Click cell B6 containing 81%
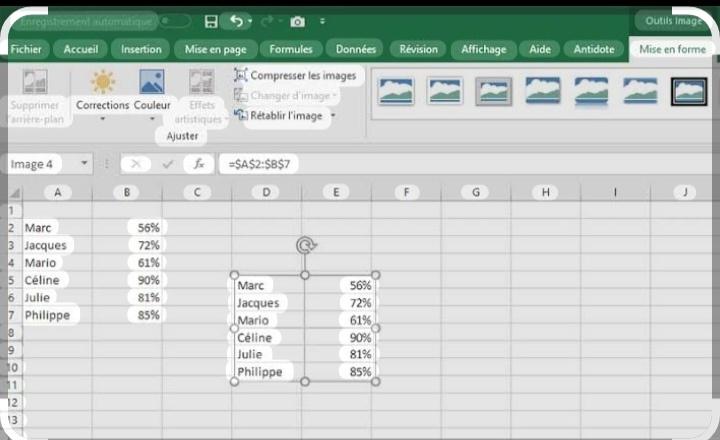This screenshot has width=720, height=440. tap(127, 298)
